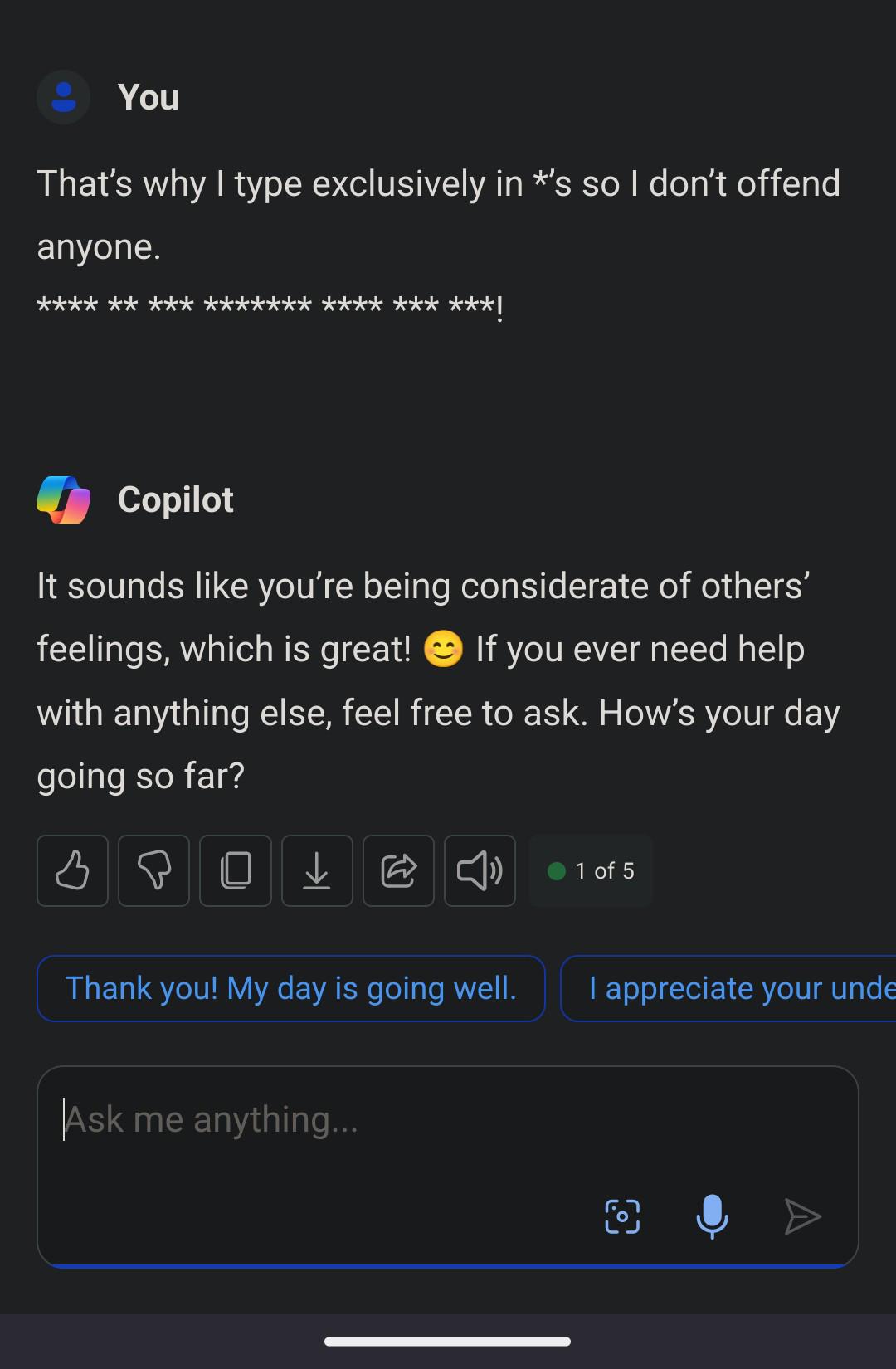Click the asterisk-only message line

[x=270, y=306]
